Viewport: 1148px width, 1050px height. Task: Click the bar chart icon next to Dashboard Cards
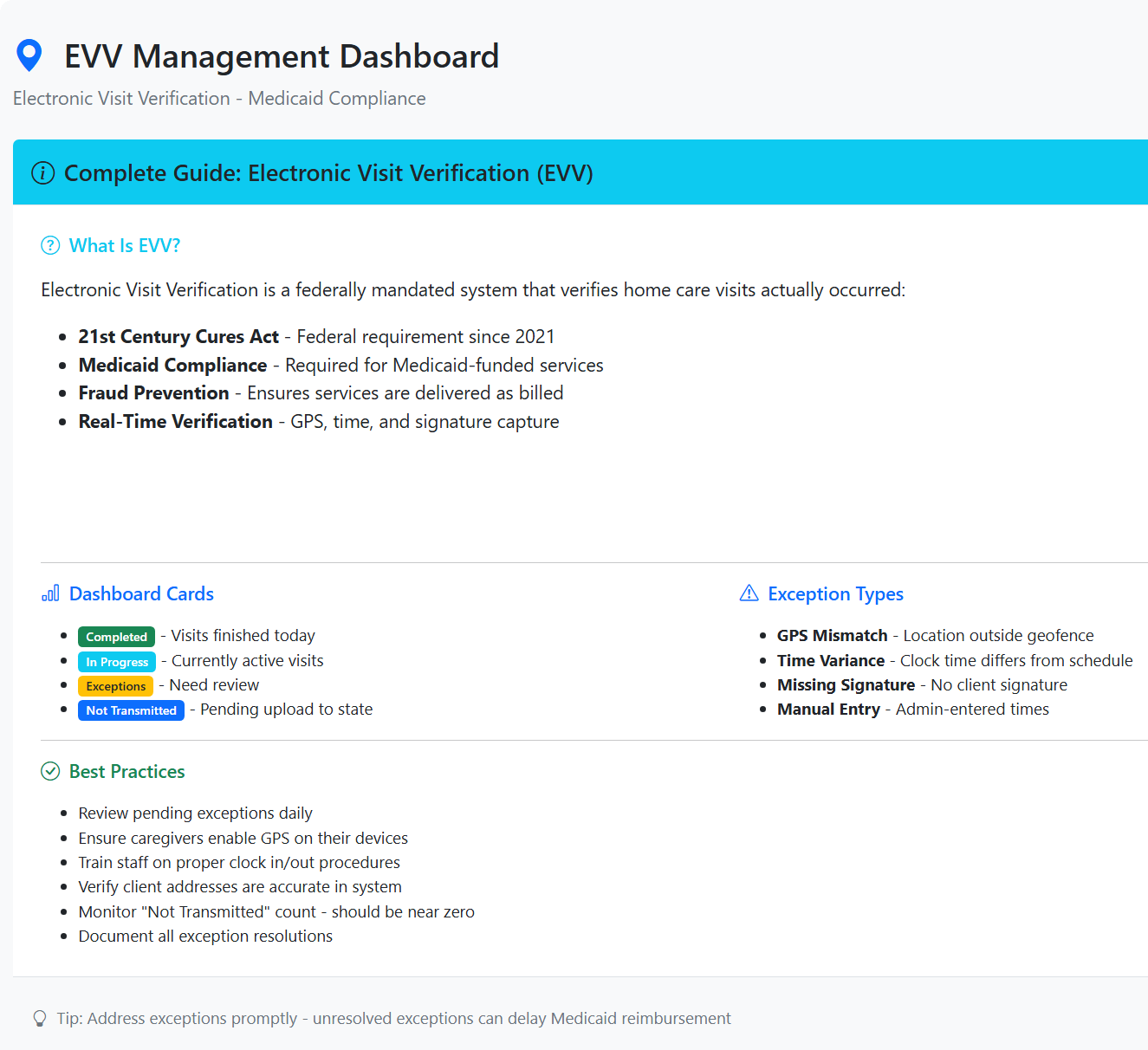click(x=50, y=593)
